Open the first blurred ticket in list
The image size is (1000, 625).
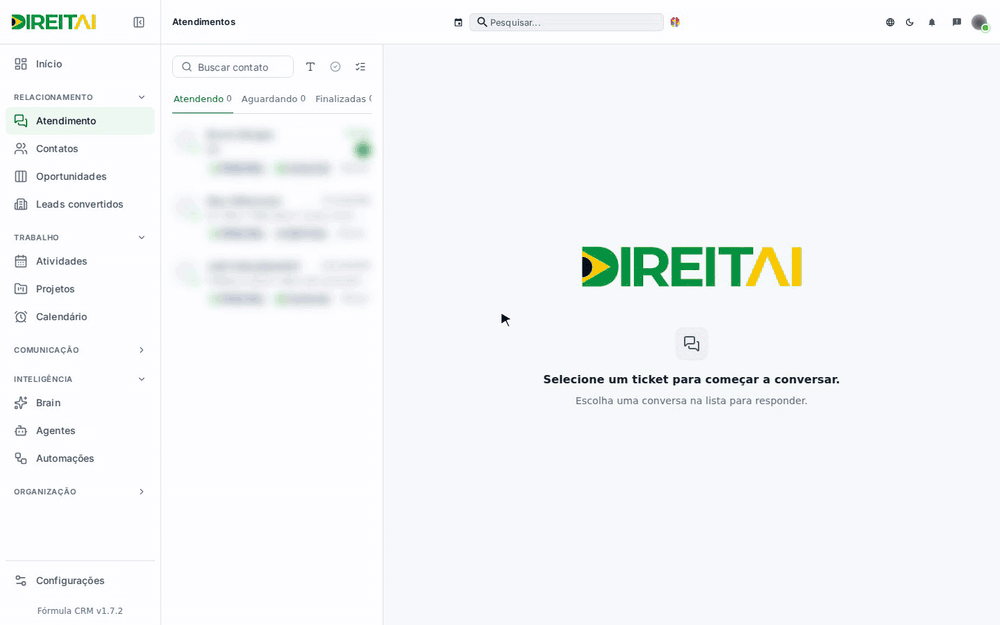pyautogui.click(x=272, y=151)
